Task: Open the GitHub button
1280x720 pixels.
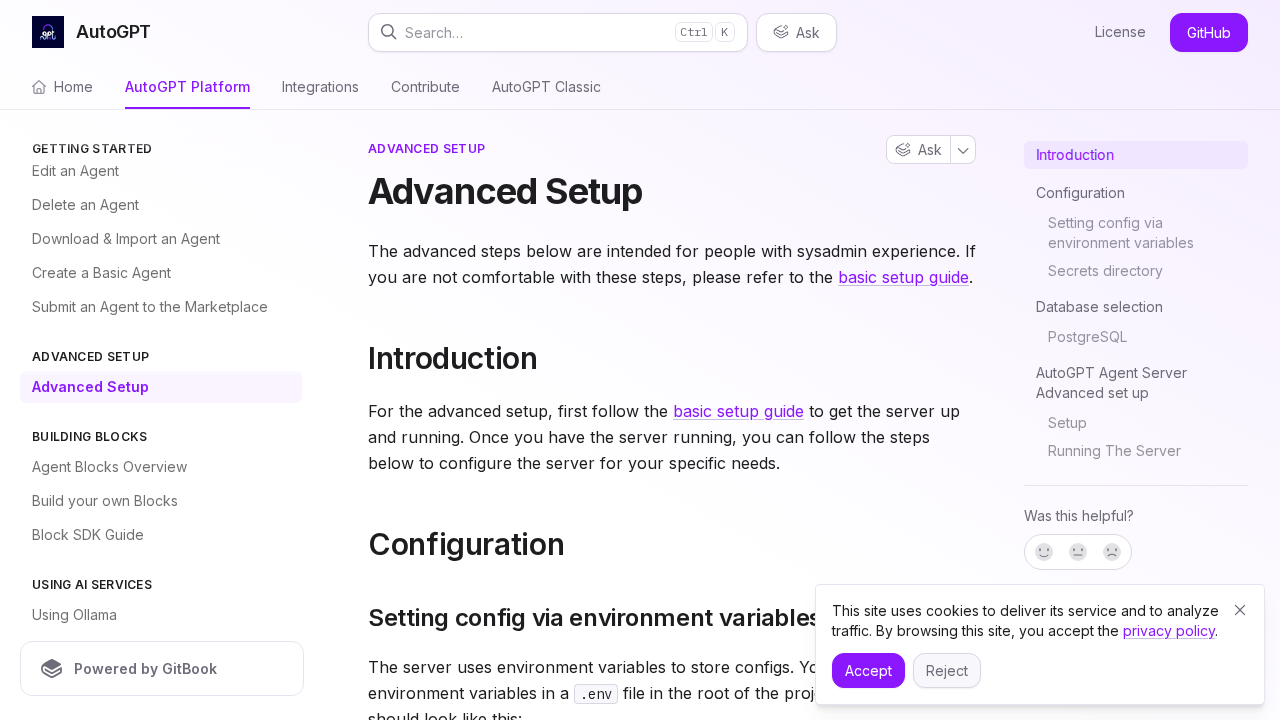Action: [x=1208, y=32]
